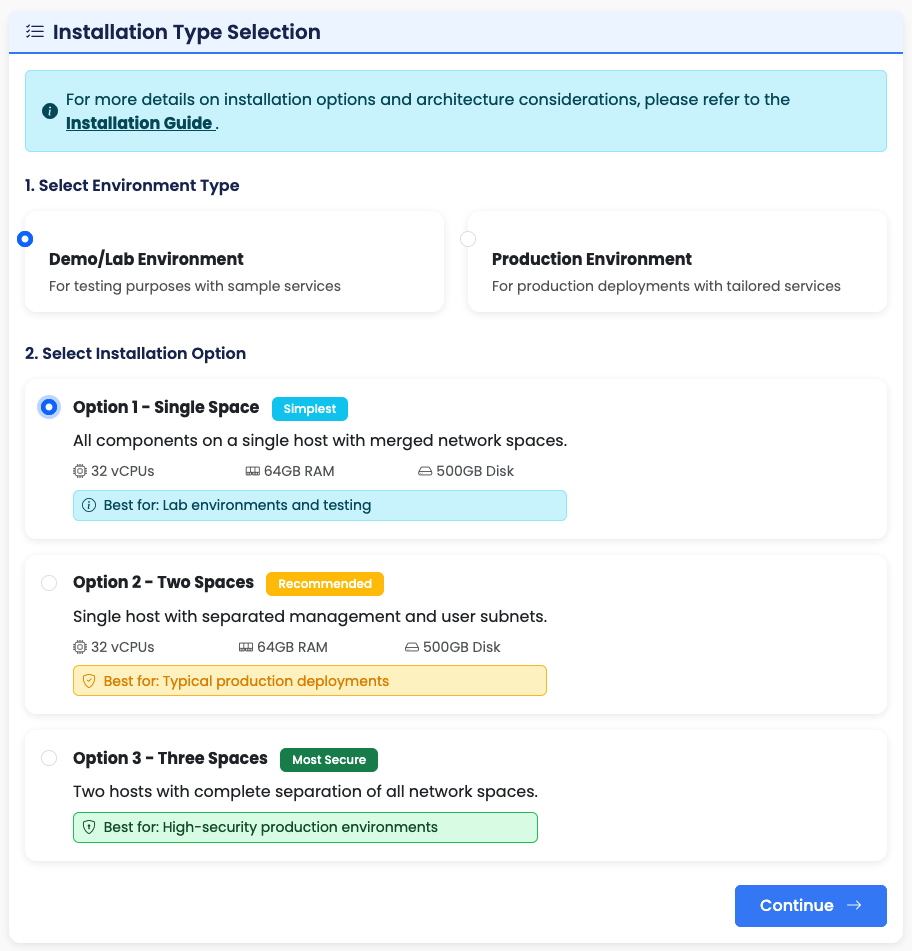This screenshot has height=951, width=912.
Task: Open the Installation Guide link
Action: 139,123
